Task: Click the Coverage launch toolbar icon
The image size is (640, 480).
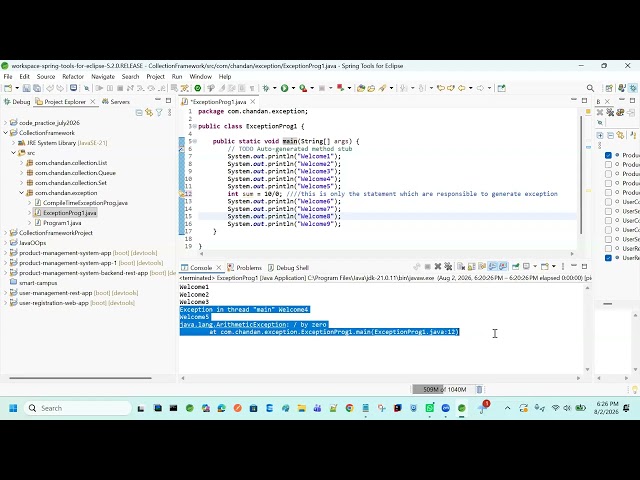Action: [303, 88]
